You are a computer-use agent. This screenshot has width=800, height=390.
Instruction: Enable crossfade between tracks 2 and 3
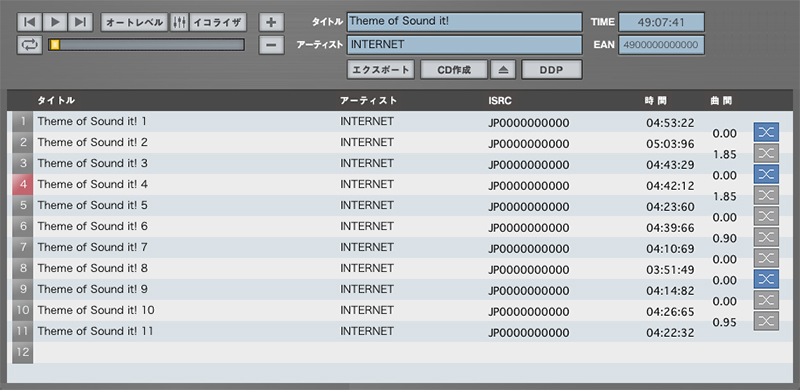tap(766, 153)
